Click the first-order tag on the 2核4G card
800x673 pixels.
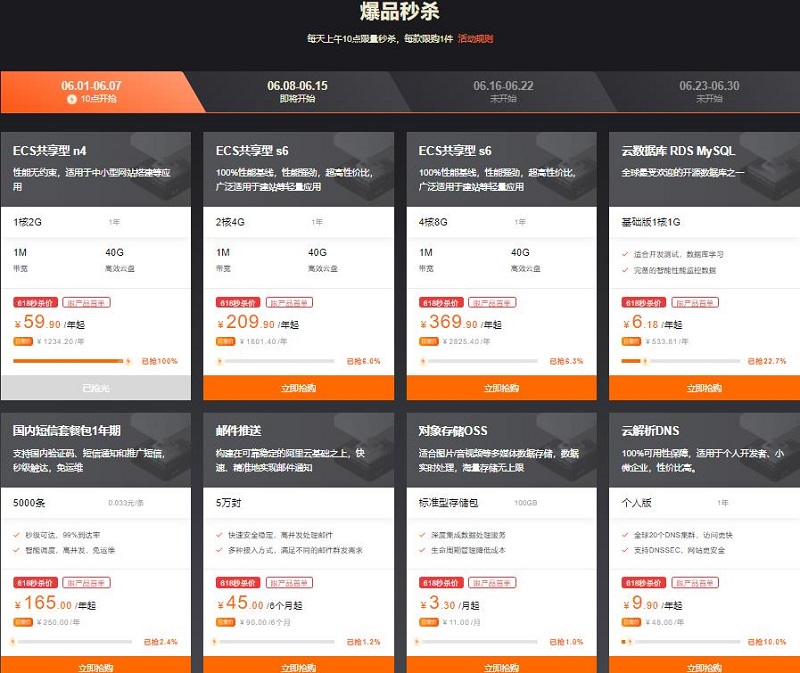pos(289,303)
